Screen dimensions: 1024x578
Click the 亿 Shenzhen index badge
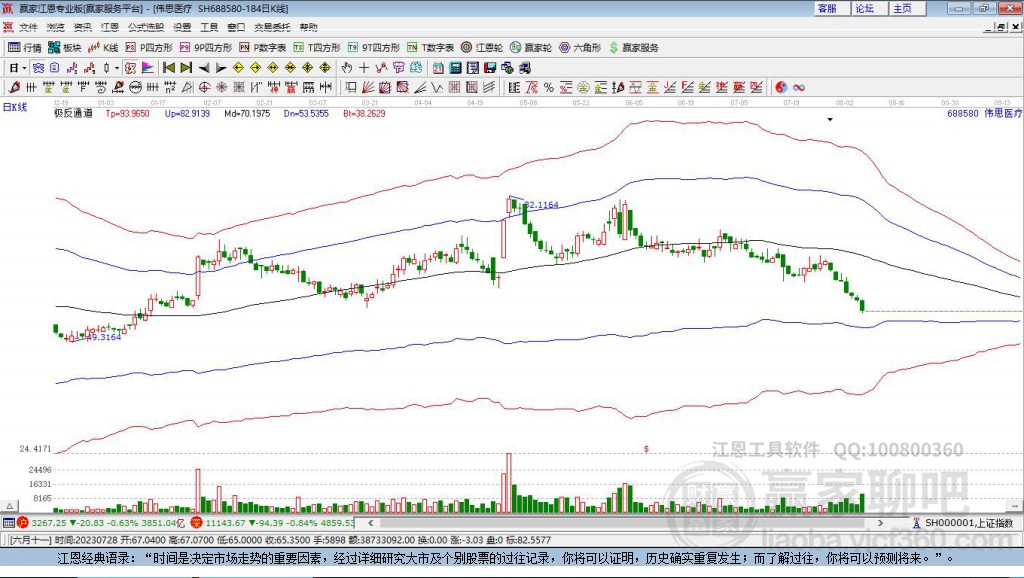coord(197,522)
